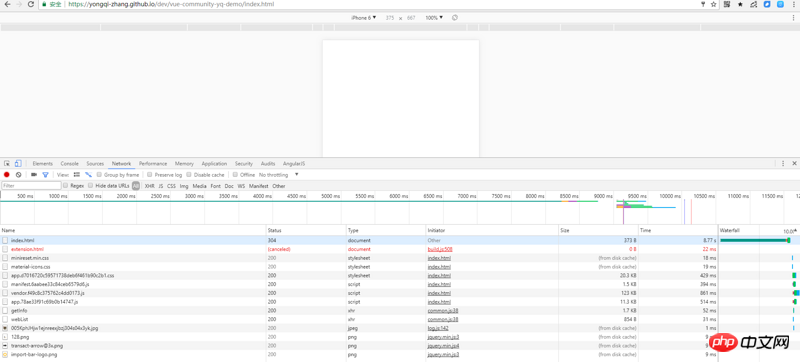The width and height of the screenshot is (800, 362).
Task: Open device toolbar more options menu
Action: (793, 17)
